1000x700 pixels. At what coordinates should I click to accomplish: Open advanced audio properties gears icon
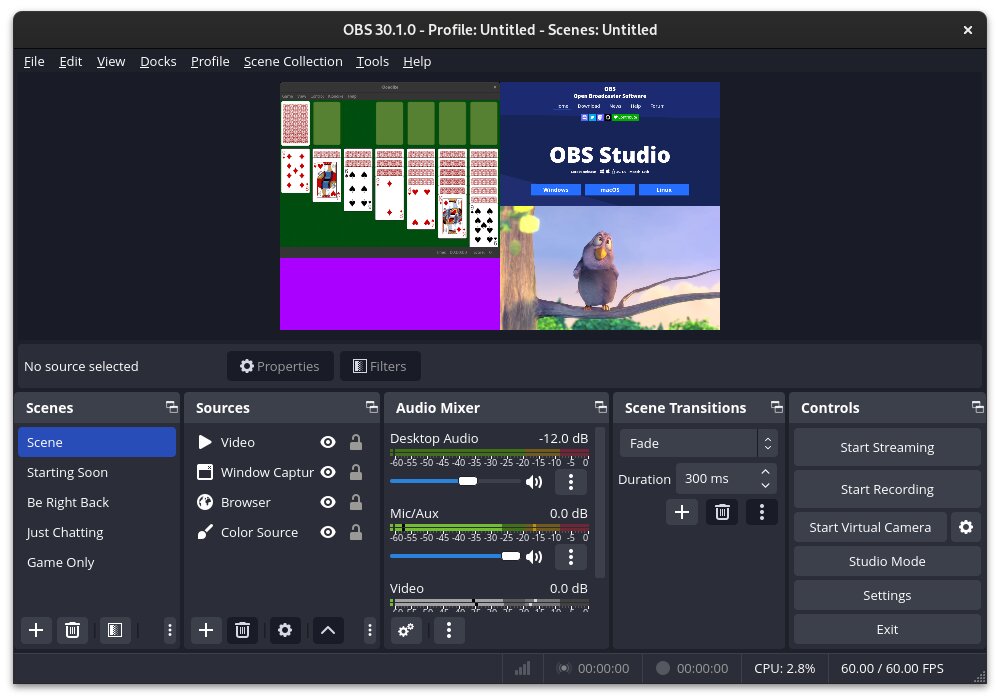pyautogui.click(x=406, y=631)
